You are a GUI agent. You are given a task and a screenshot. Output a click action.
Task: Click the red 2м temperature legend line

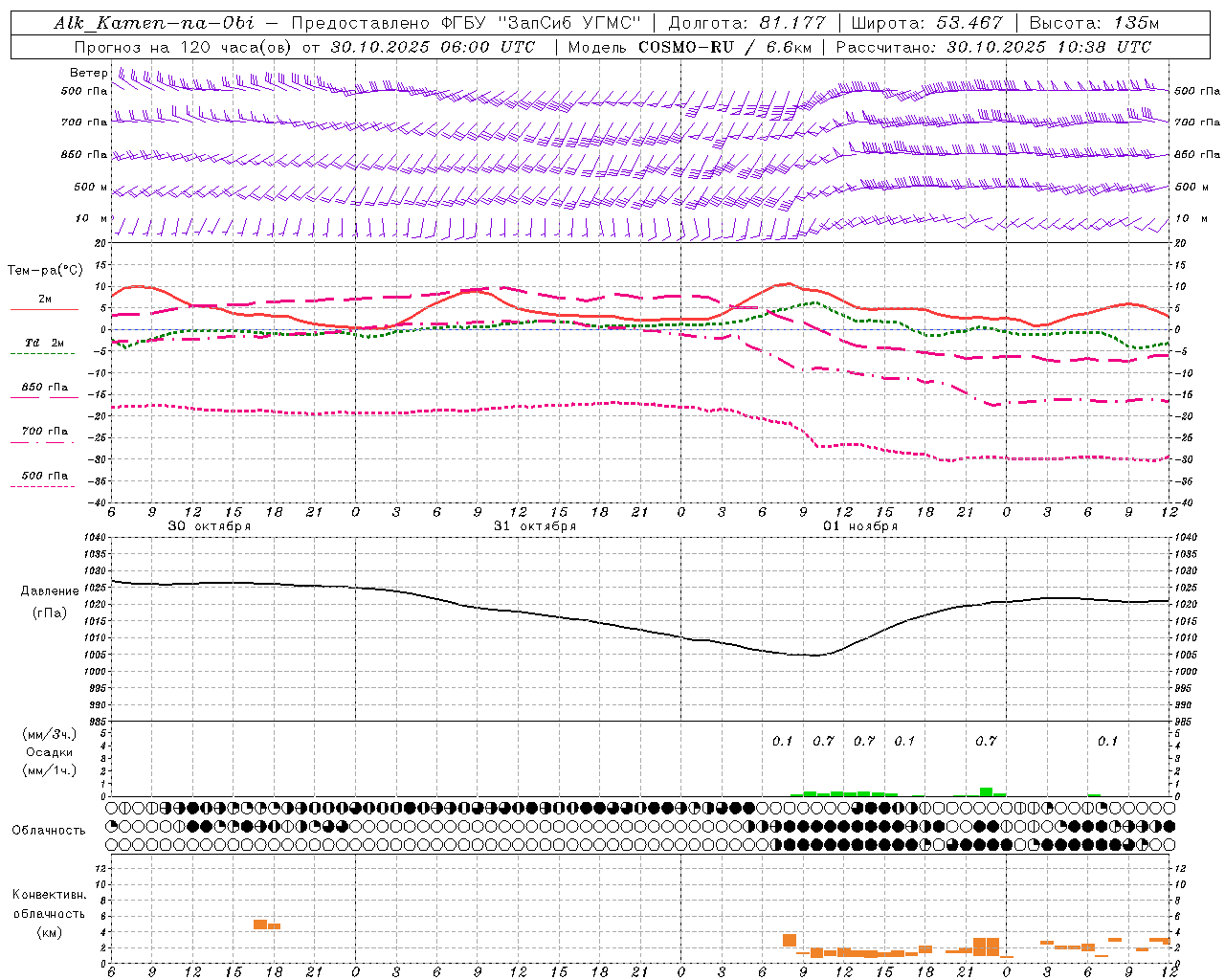click(44, 310)
